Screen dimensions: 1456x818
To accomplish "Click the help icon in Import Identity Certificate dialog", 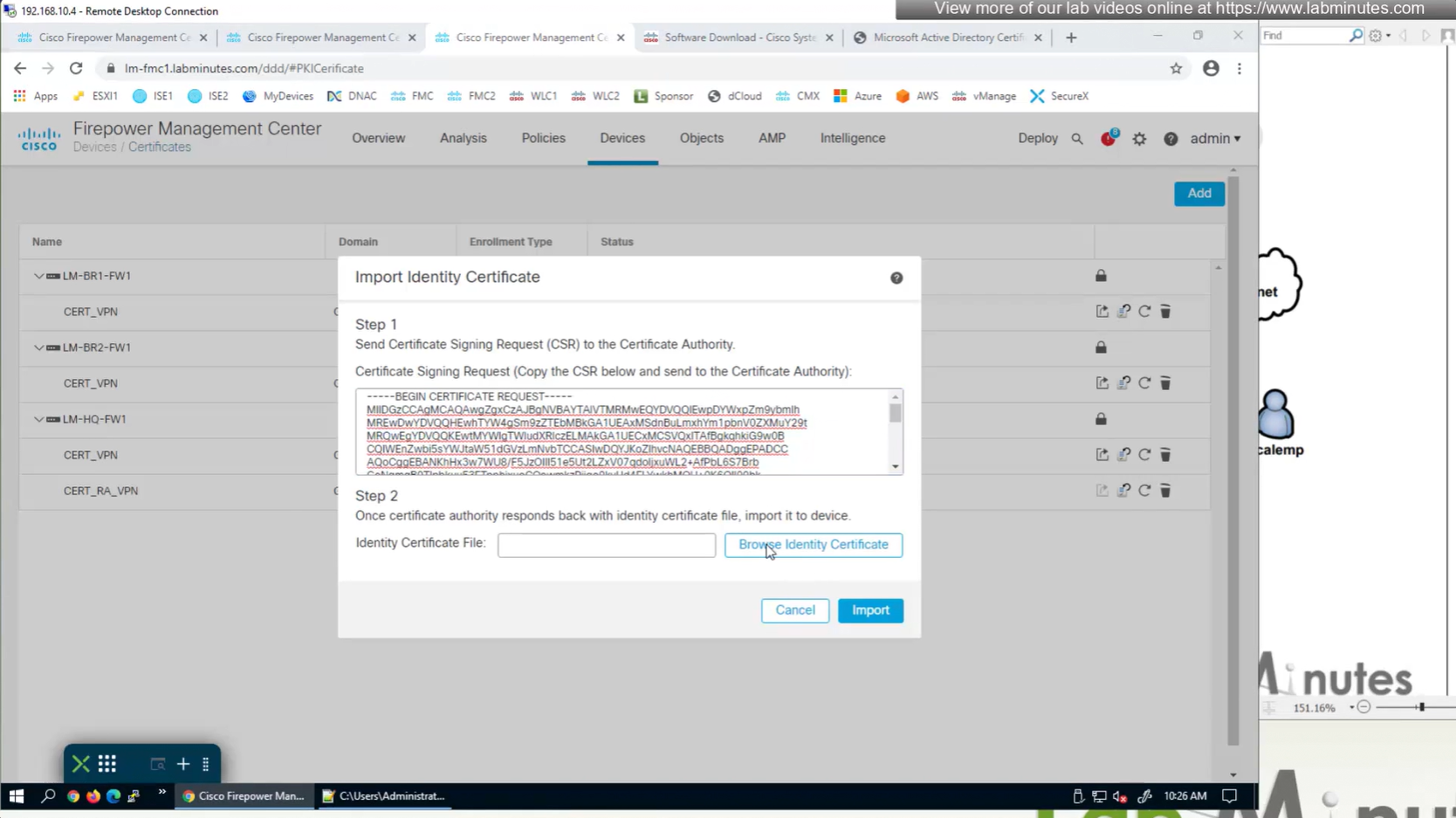I will (896, 278).
